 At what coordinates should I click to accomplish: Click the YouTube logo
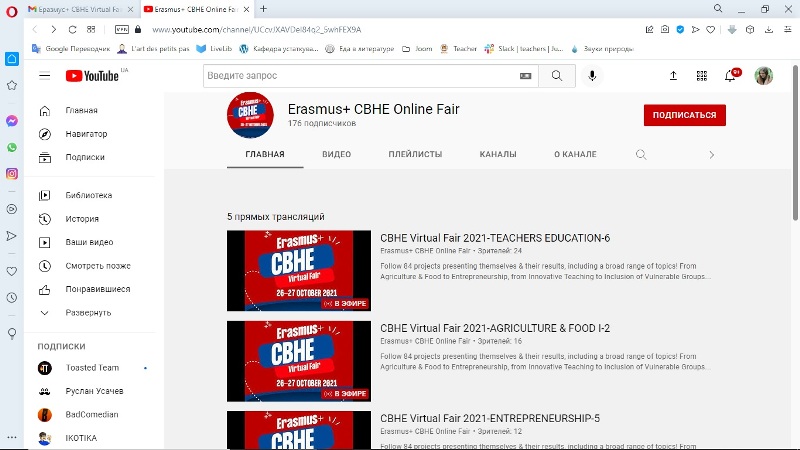(92, 76)
